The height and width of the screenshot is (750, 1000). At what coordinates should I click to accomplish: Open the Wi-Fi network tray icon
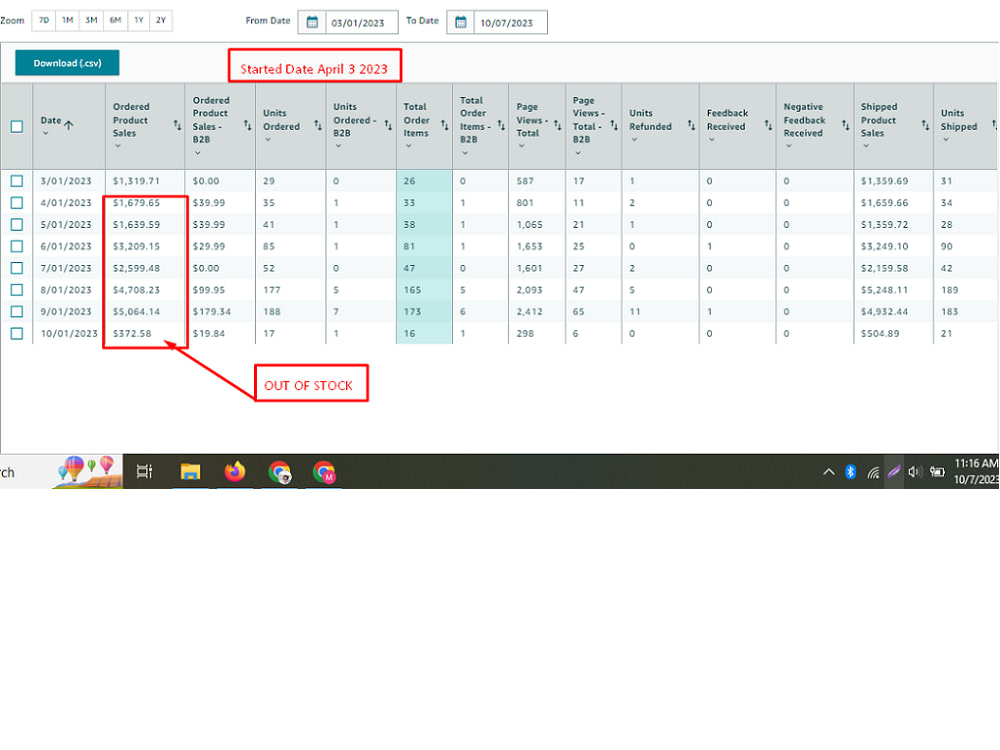pos(873,473)
